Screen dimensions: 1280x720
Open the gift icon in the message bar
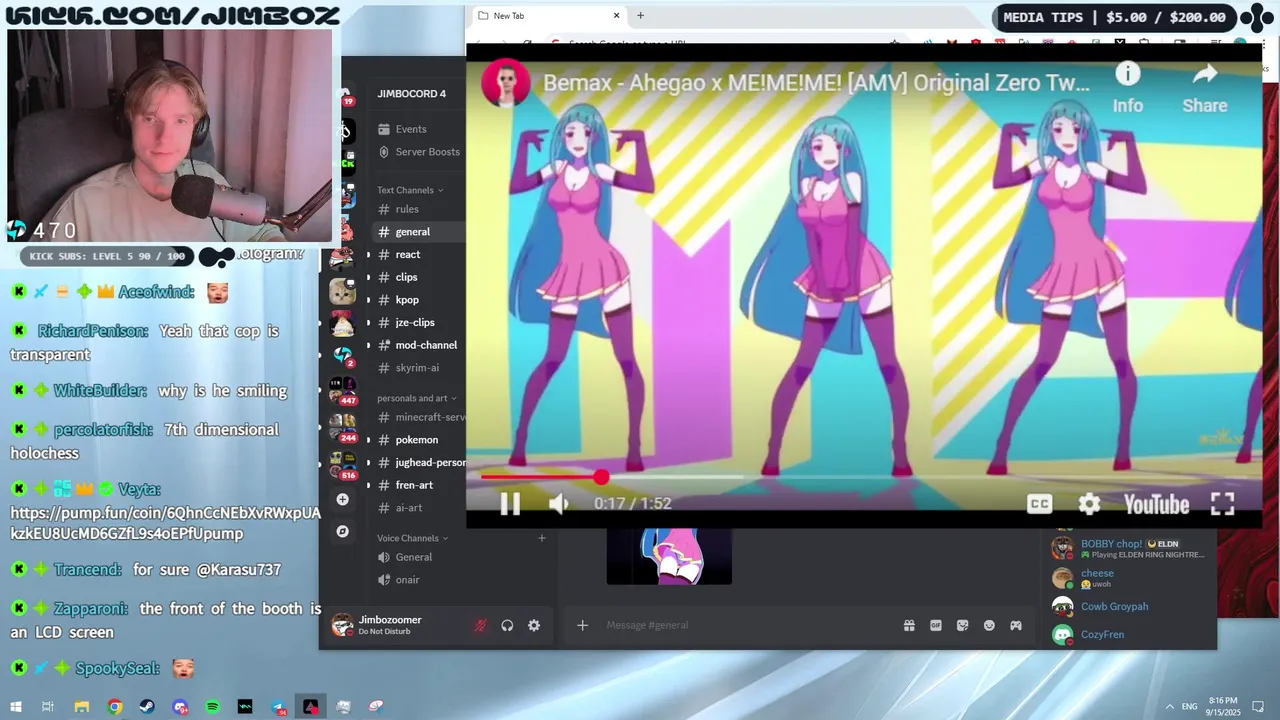tap(909, 625)
